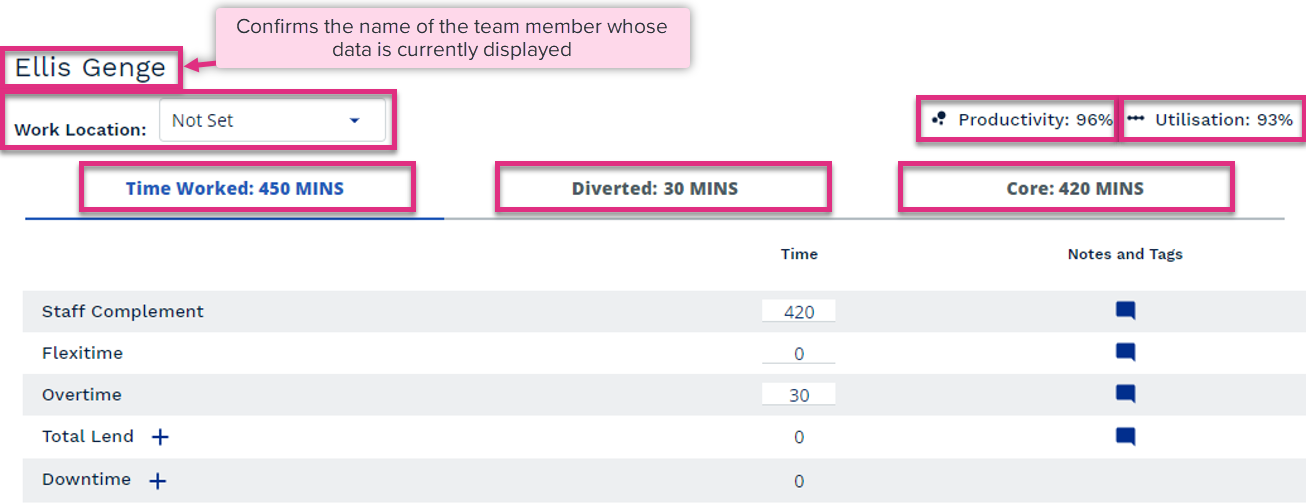The width and height of the screenshot is (1306, 504).
Task: Click the Ellis Genge name heading
Action: [90, 68]
